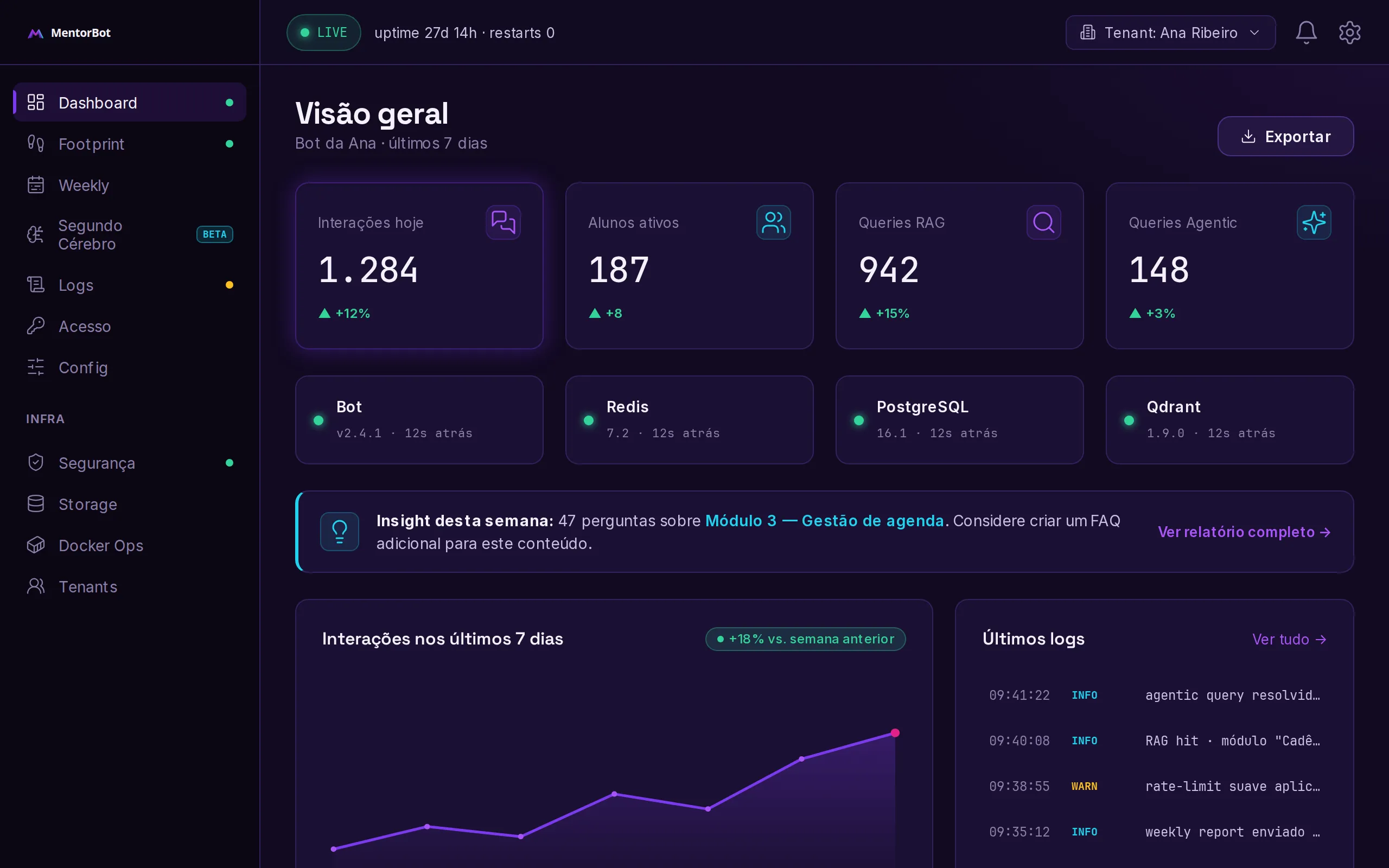Click the people icon on Alunos ativos card
The width and height of the screenshot is (1389, 868).
click(x=774, y=222)
